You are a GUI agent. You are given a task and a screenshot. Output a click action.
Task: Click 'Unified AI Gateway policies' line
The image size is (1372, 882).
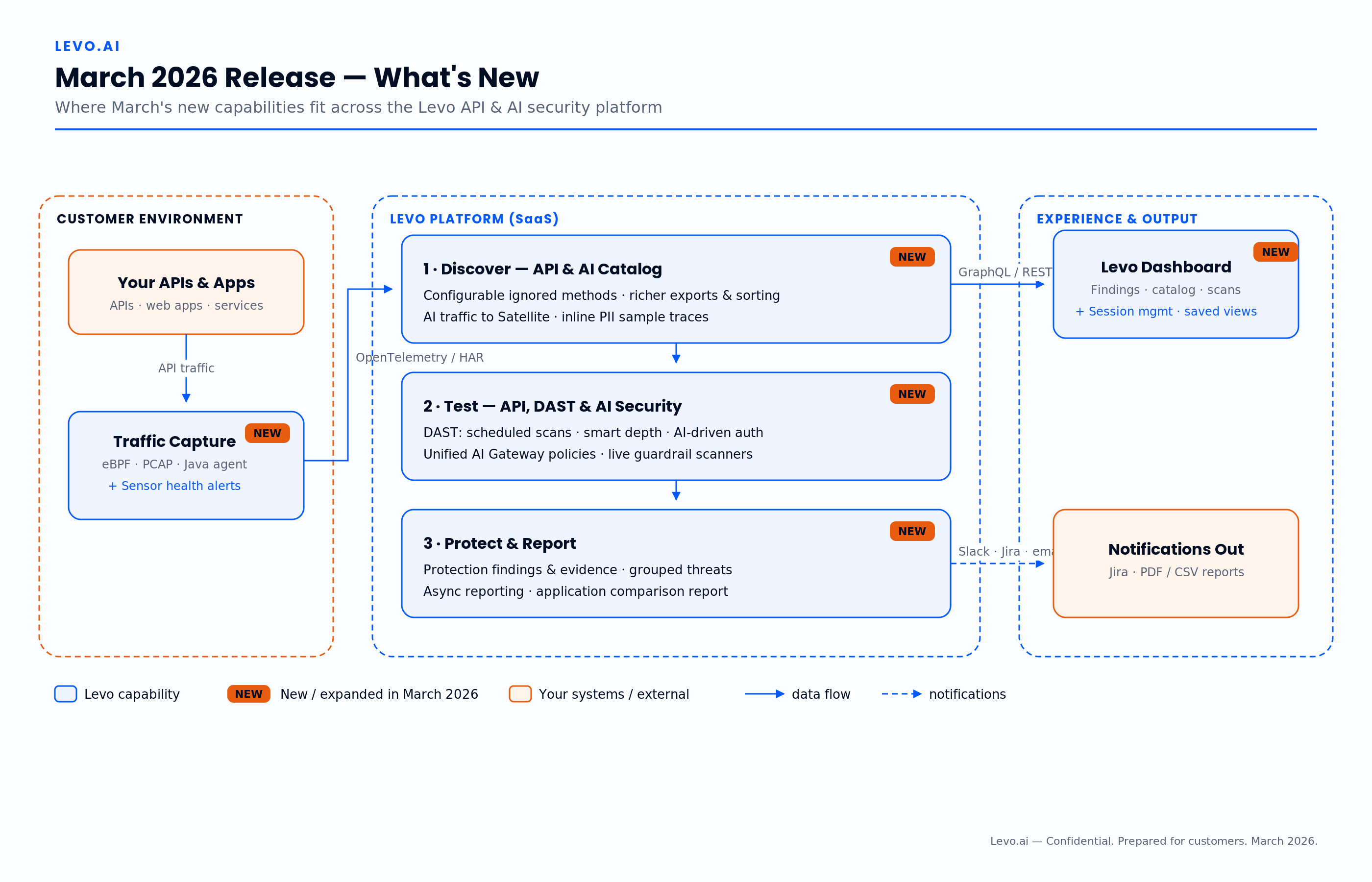point(588,454)
